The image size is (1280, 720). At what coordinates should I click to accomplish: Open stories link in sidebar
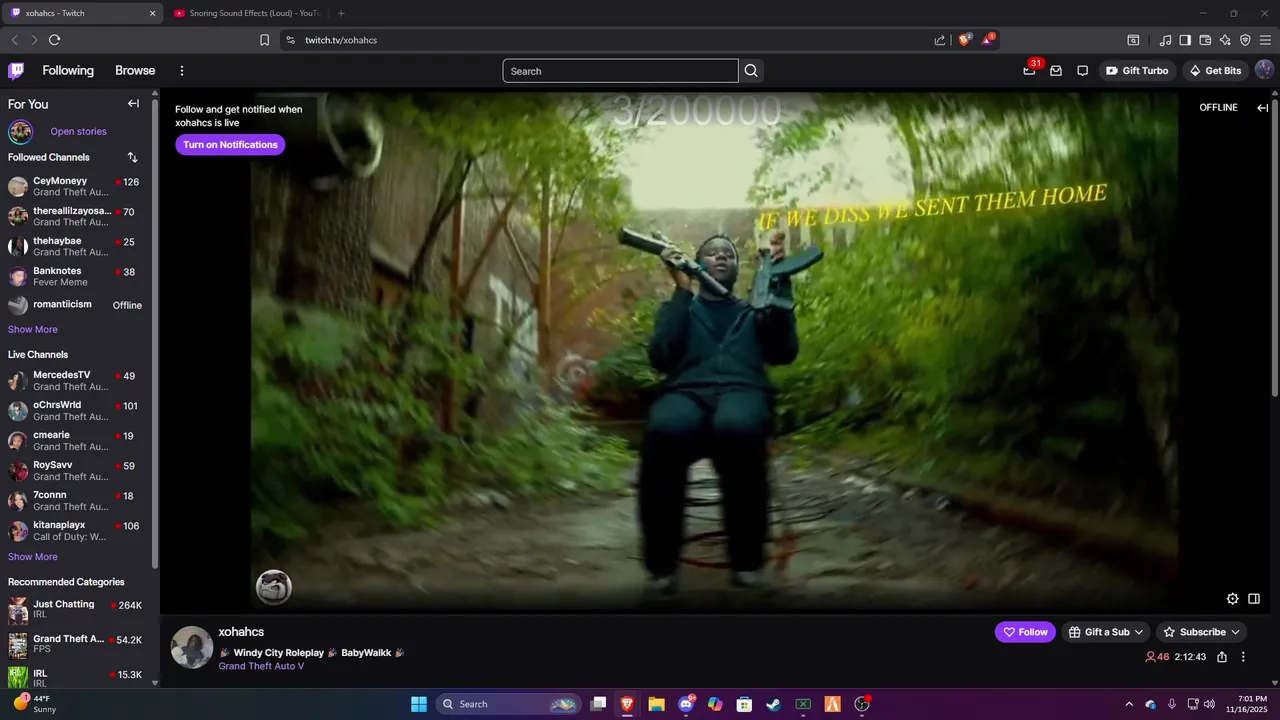78,131
